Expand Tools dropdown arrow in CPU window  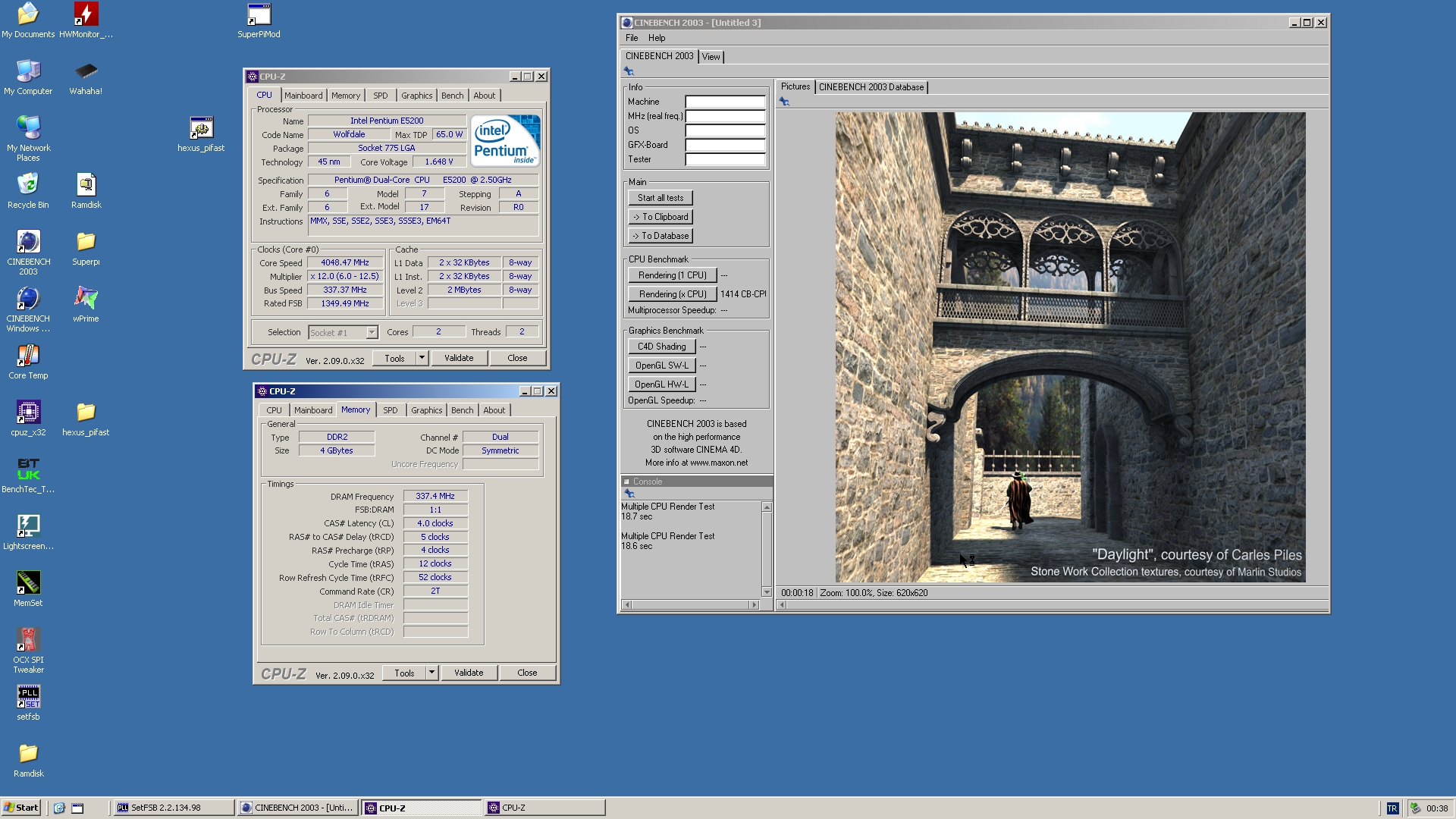coord(422,358)
